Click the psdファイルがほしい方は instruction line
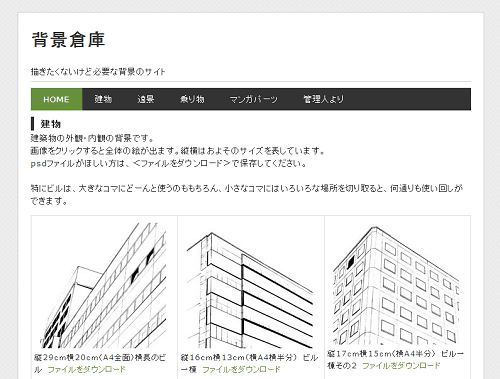 [x=168, y=163]
